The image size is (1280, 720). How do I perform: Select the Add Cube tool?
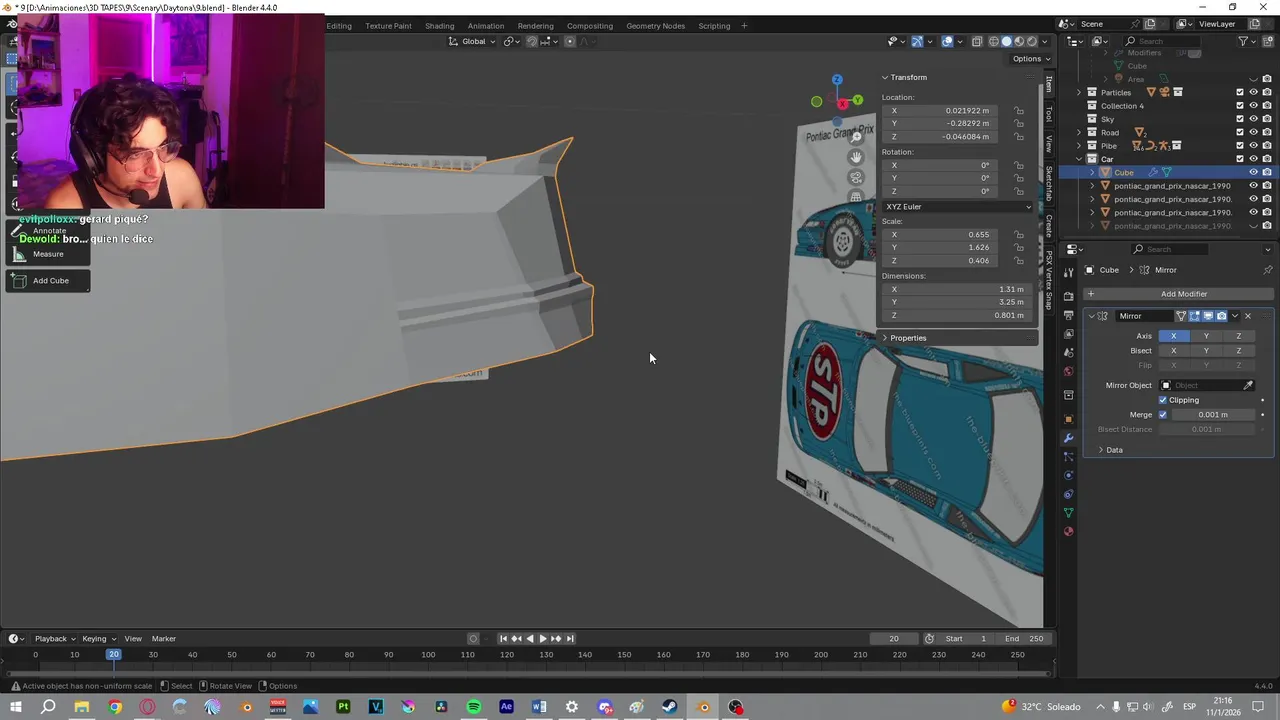coord(48,281)
